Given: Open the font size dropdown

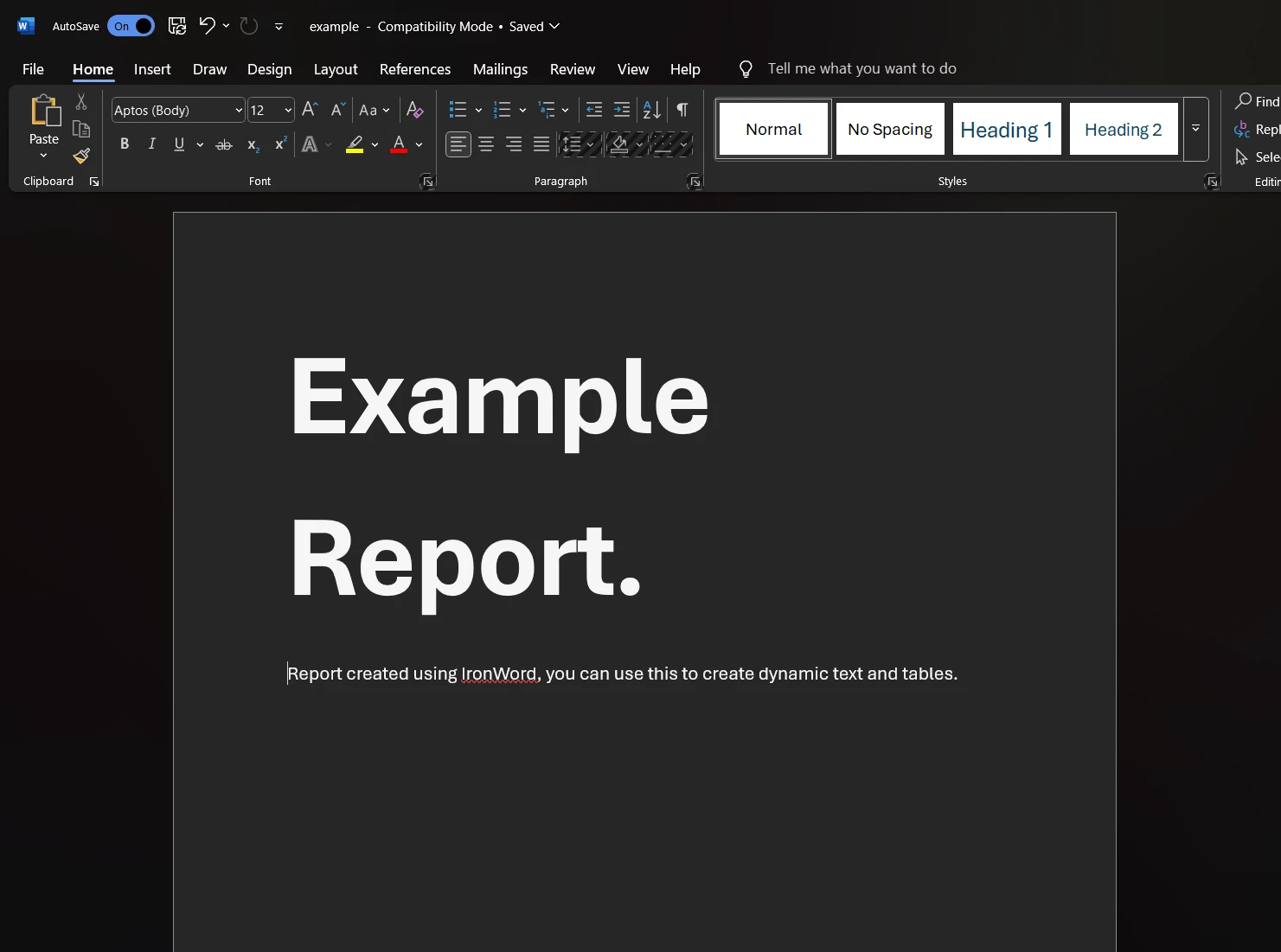Looking at the screenshot, I should (x=288, y=111).
